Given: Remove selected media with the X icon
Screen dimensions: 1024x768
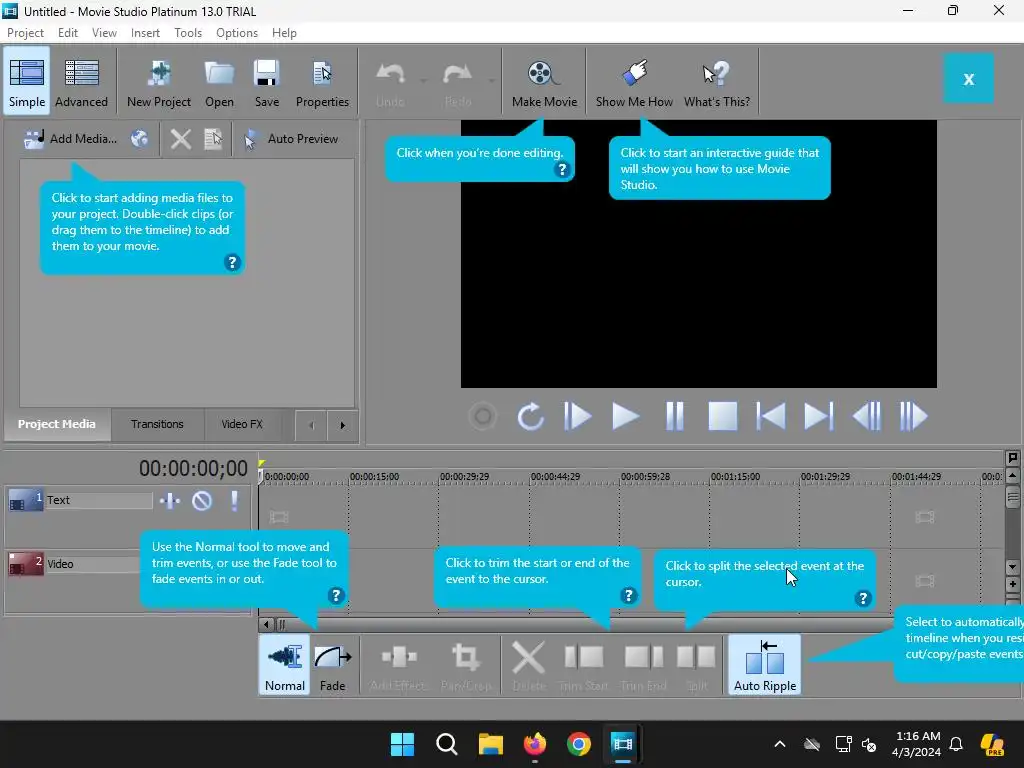Looking at the screenshot, I should click(x=181, y=138).
